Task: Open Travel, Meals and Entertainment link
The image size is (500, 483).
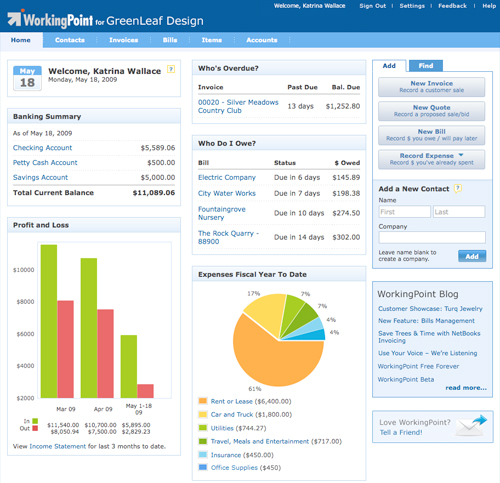Action: (260, 441)
